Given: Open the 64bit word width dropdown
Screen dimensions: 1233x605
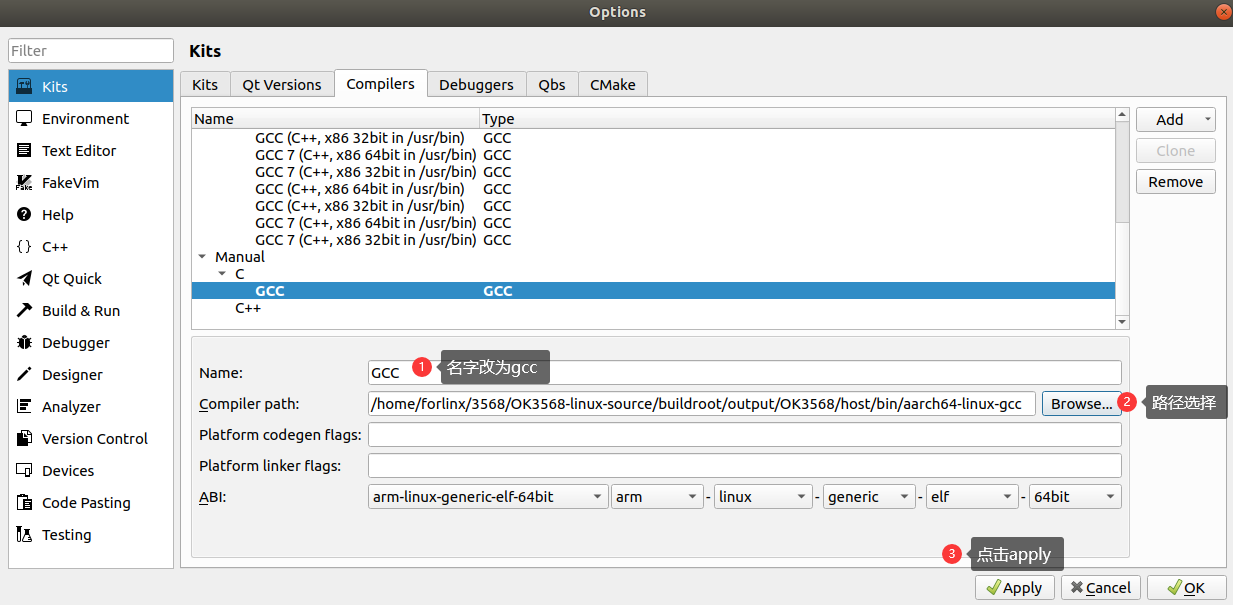Looking at the screenshot, I should point(1074,497).
